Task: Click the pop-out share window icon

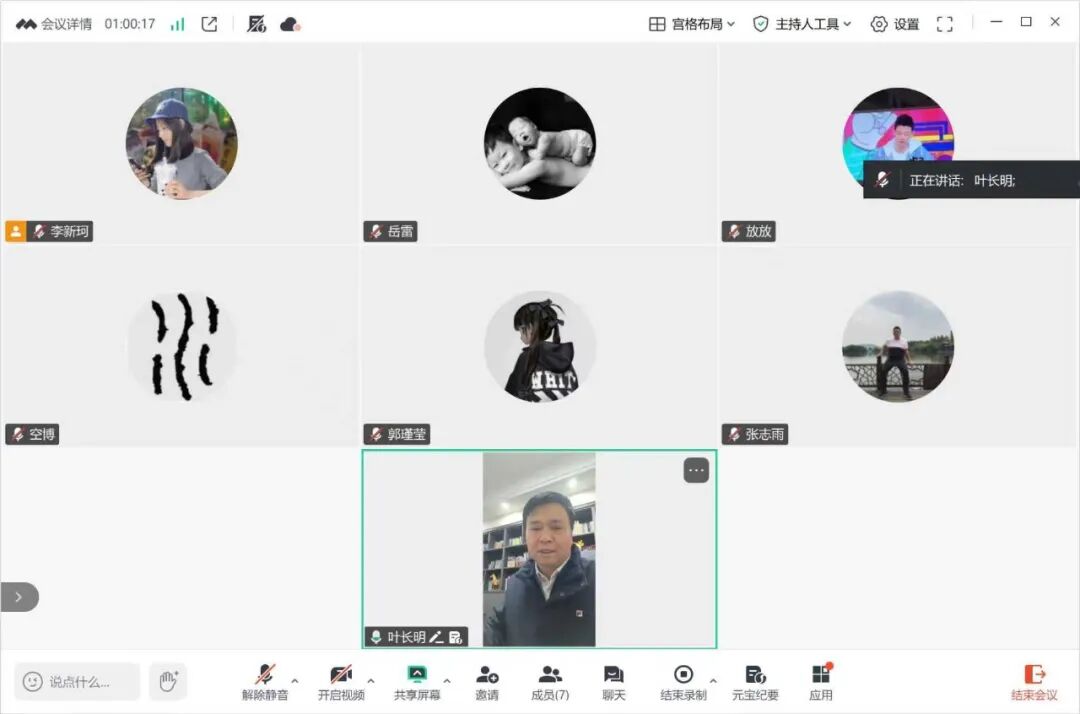Action: tap(209, 24)
